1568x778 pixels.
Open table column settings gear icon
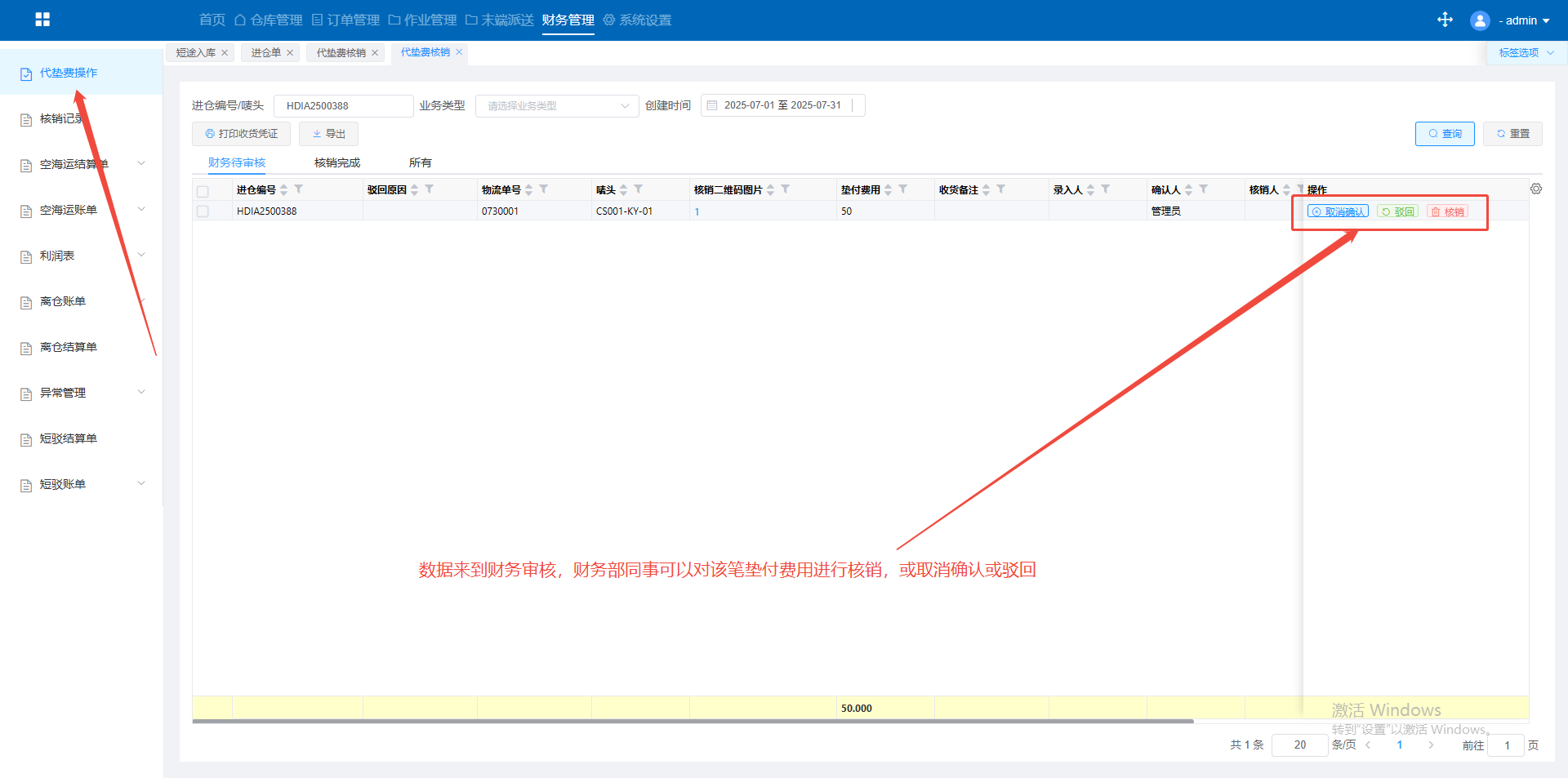(x=1536, y=189)
